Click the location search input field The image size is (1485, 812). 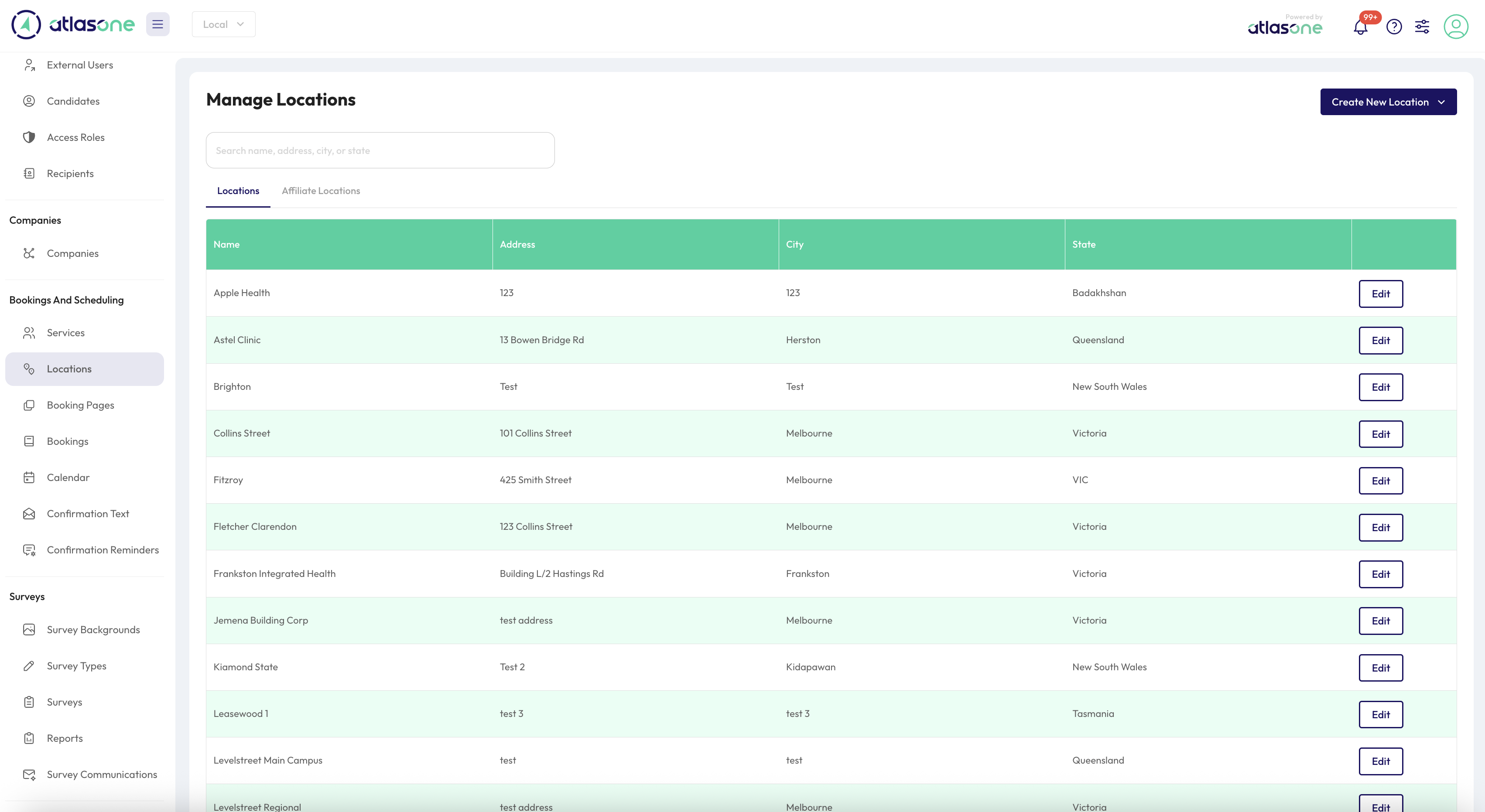click(x=380, y=150)
